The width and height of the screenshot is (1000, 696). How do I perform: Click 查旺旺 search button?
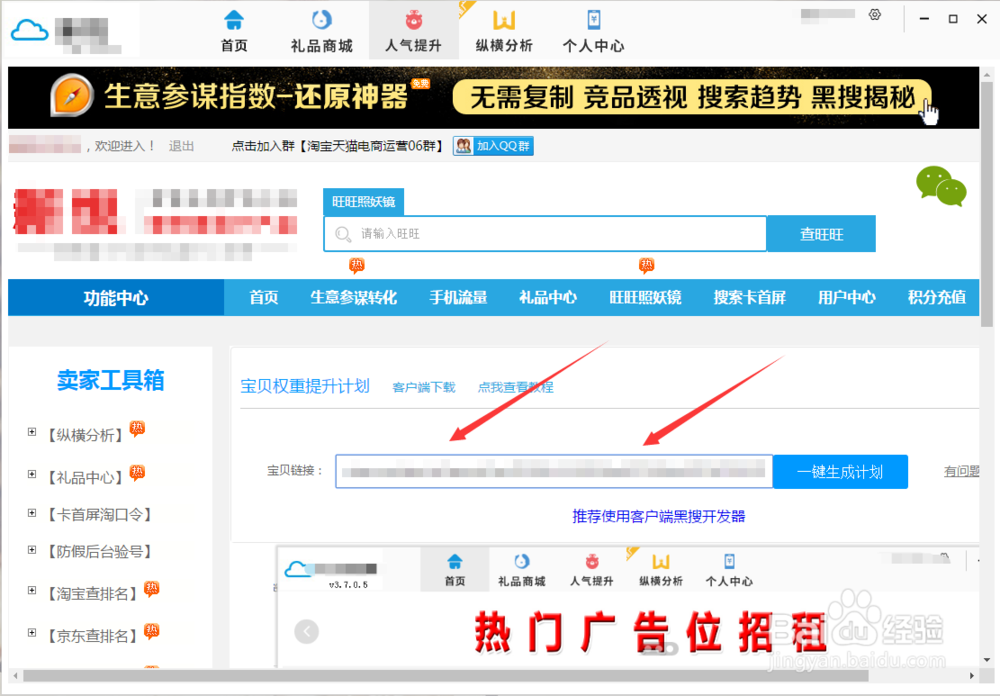pos(821,234)
